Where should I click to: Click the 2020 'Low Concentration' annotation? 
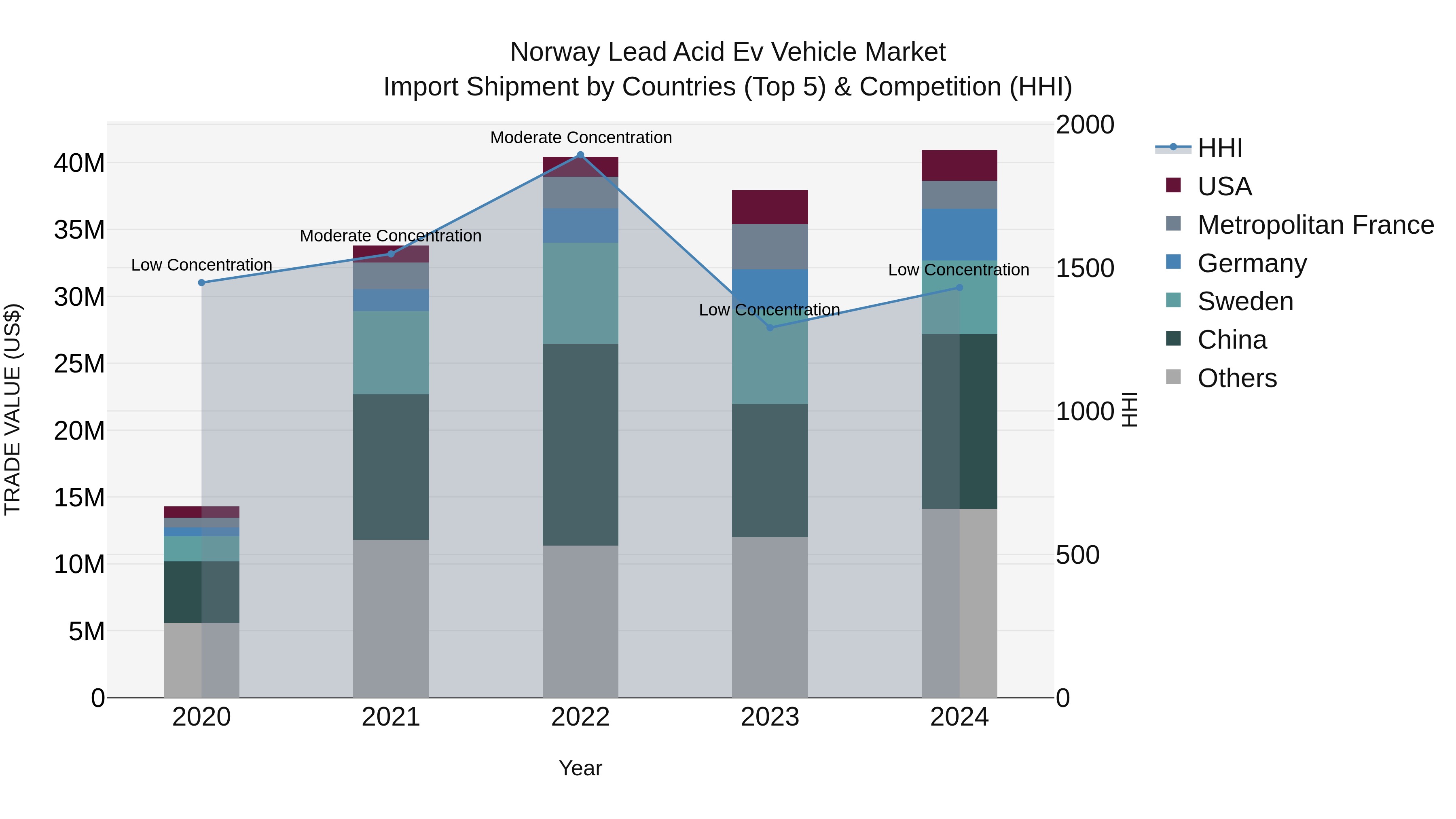click(202, 265)
